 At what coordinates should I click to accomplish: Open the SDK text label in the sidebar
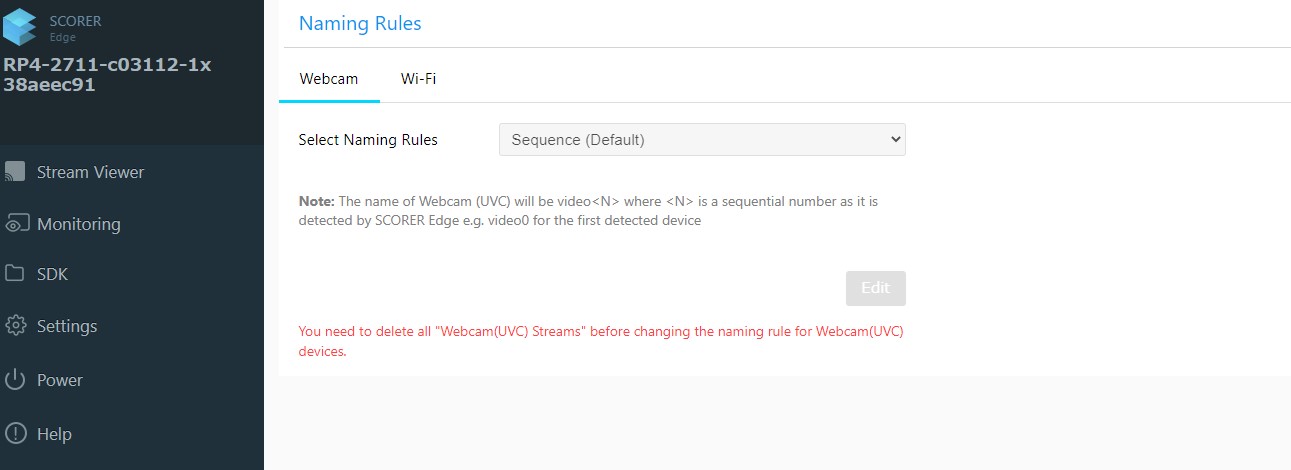[52, 274]
